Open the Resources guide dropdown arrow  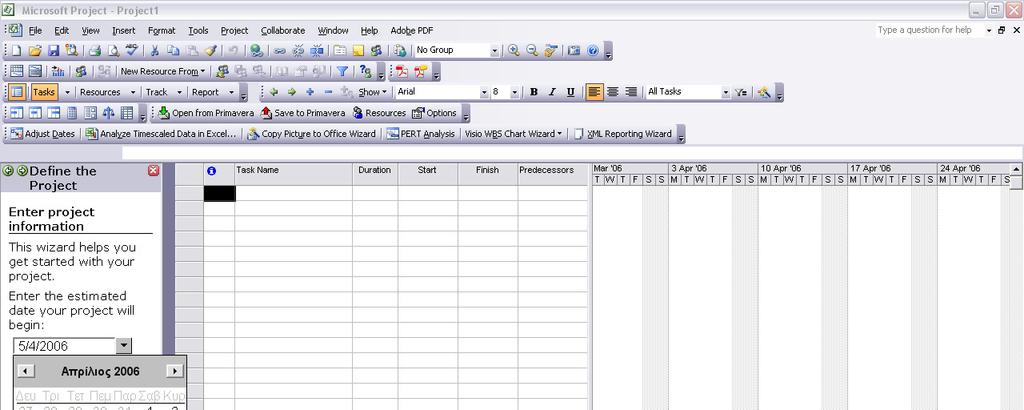coord(133,92)
